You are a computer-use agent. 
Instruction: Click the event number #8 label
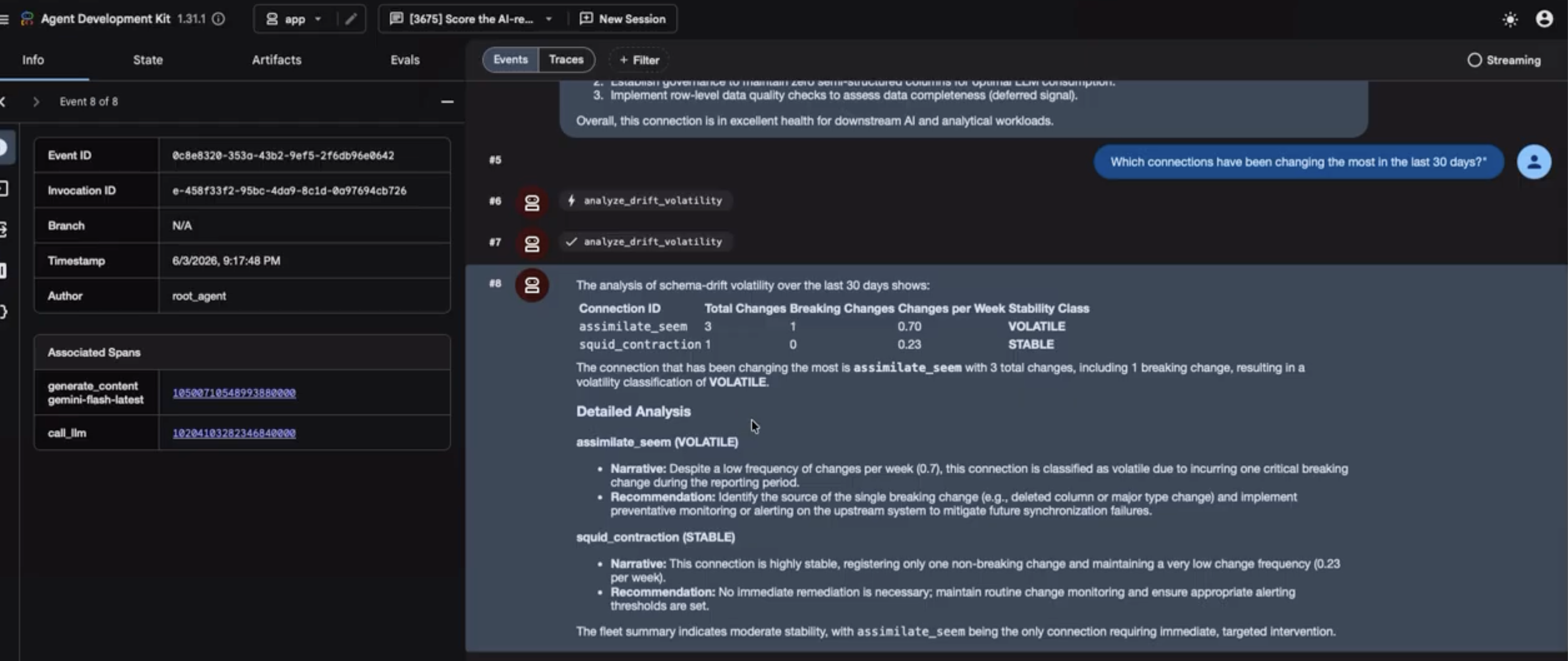(x=495, y=283)
